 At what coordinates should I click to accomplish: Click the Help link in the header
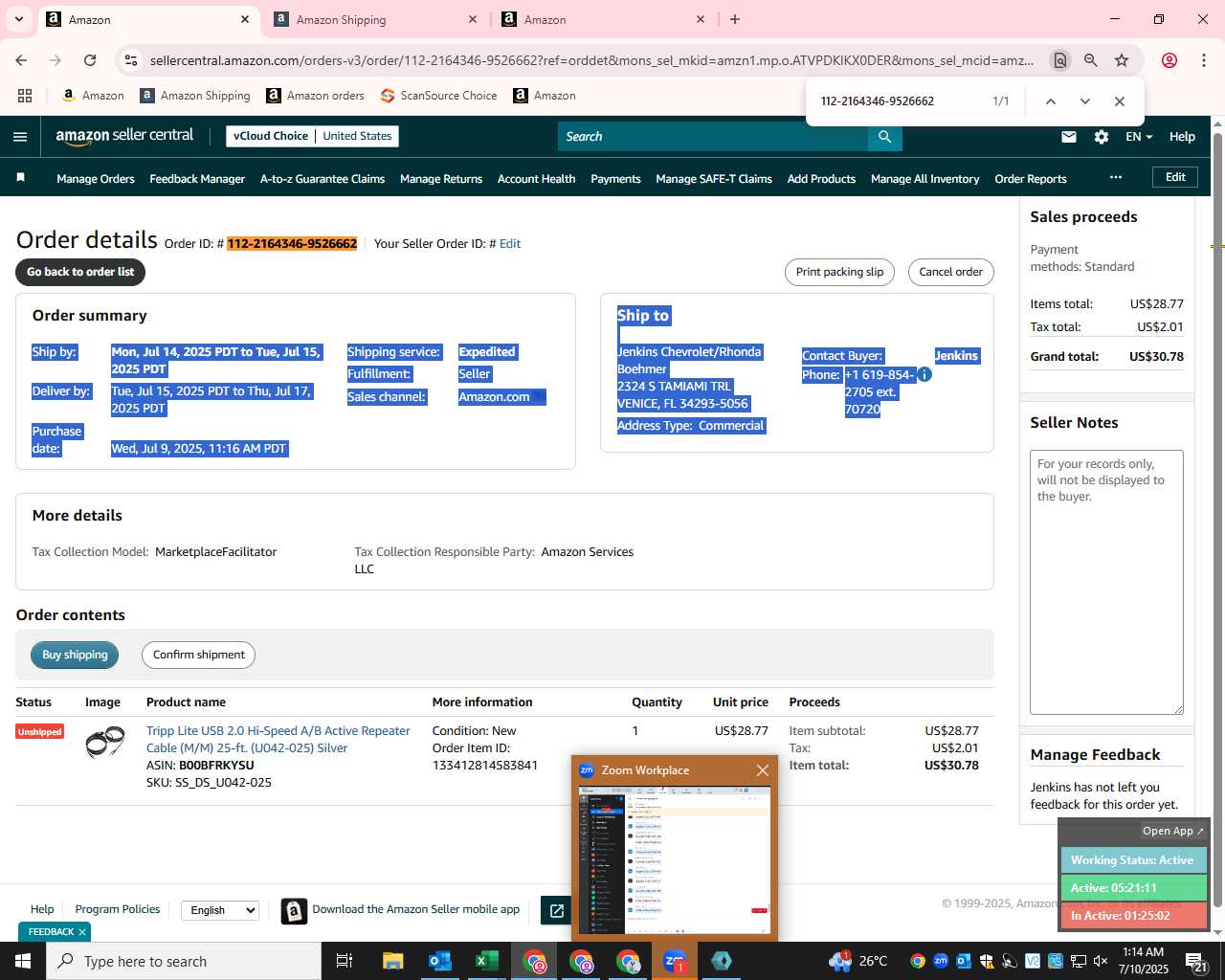pyautogui.click(x=1182, y=137)
